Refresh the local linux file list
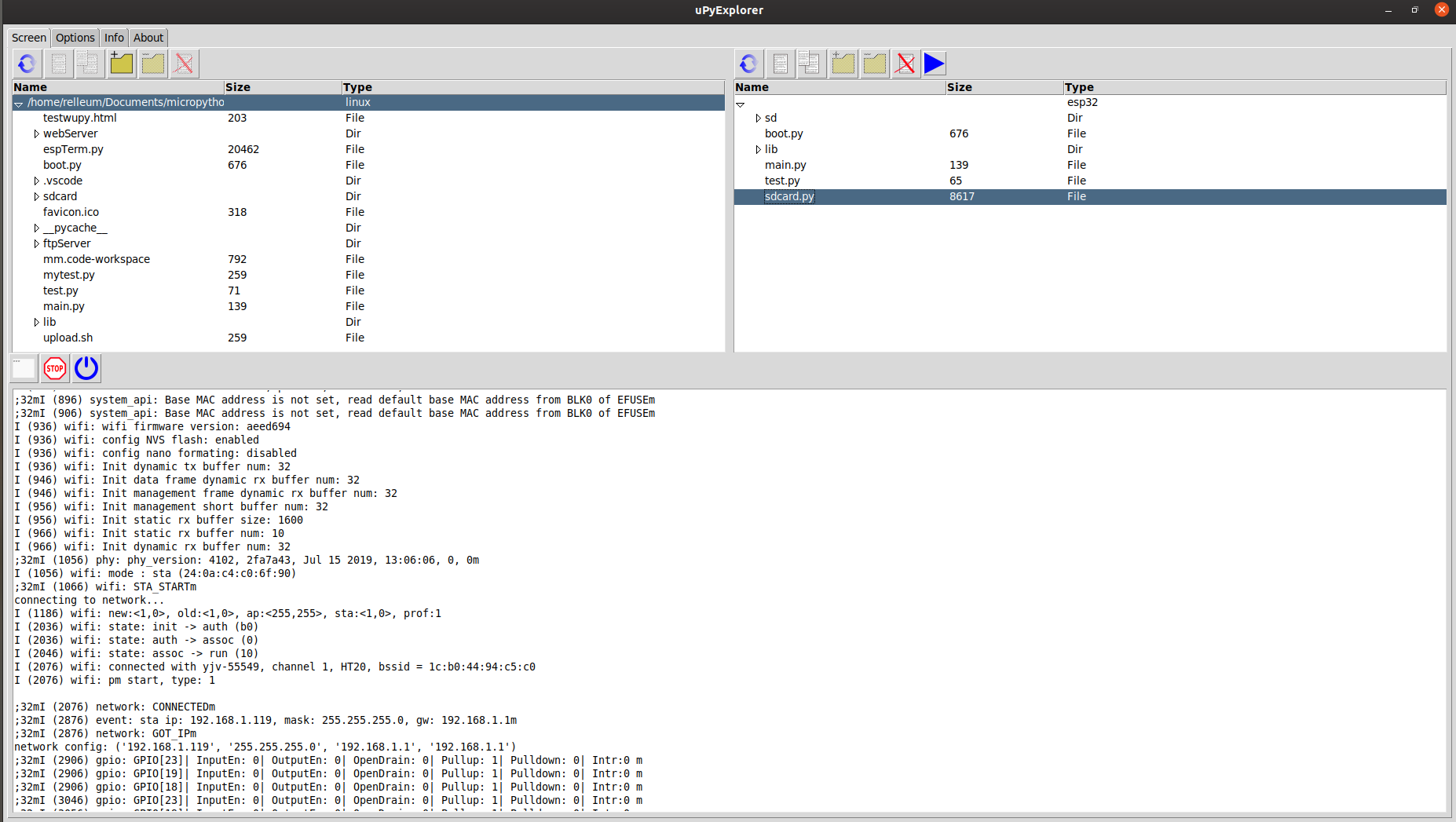Screen dimensions: 1456x822 click(x=27, y=64)
